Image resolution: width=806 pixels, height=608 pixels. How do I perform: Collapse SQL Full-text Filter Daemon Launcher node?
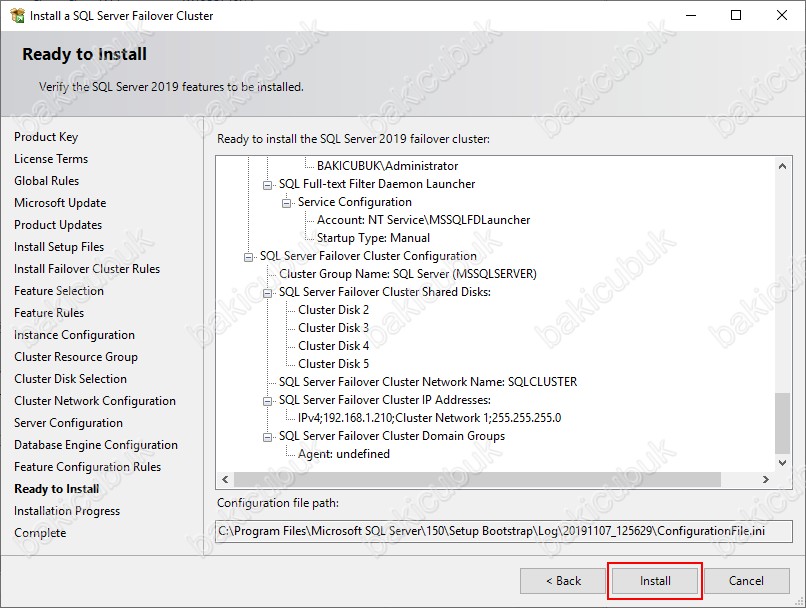click(x=267, y=185)
